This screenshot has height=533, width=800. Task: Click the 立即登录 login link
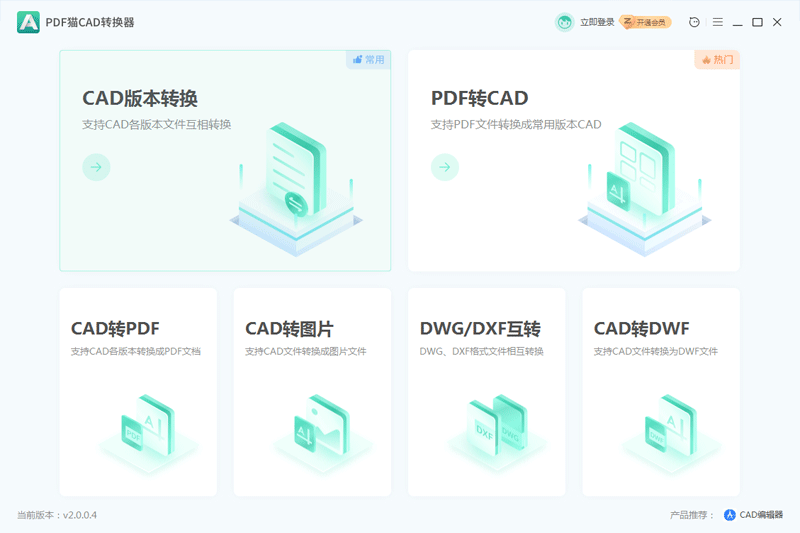597,22
